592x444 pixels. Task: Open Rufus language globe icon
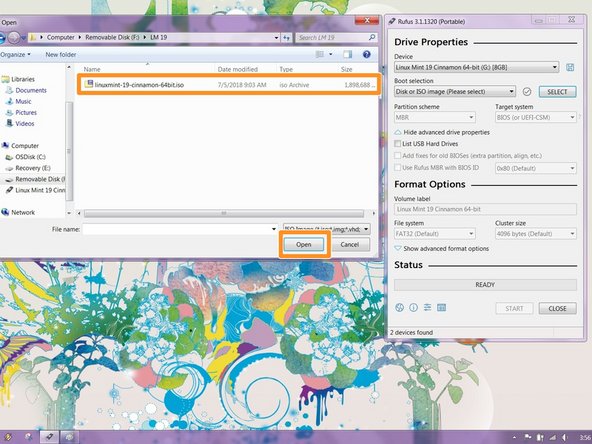click(x=399, y=308)
